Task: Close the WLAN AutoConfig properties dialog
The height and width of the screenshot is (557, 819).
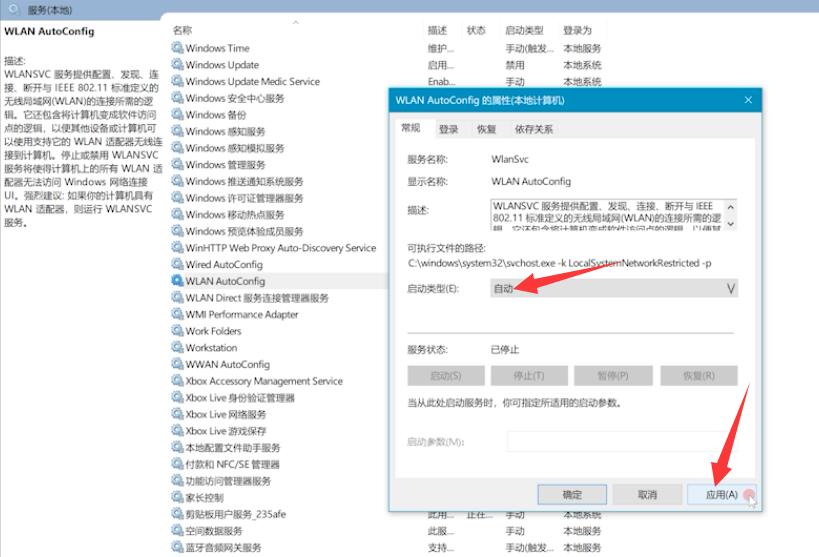Action: (x=748, y=100)
